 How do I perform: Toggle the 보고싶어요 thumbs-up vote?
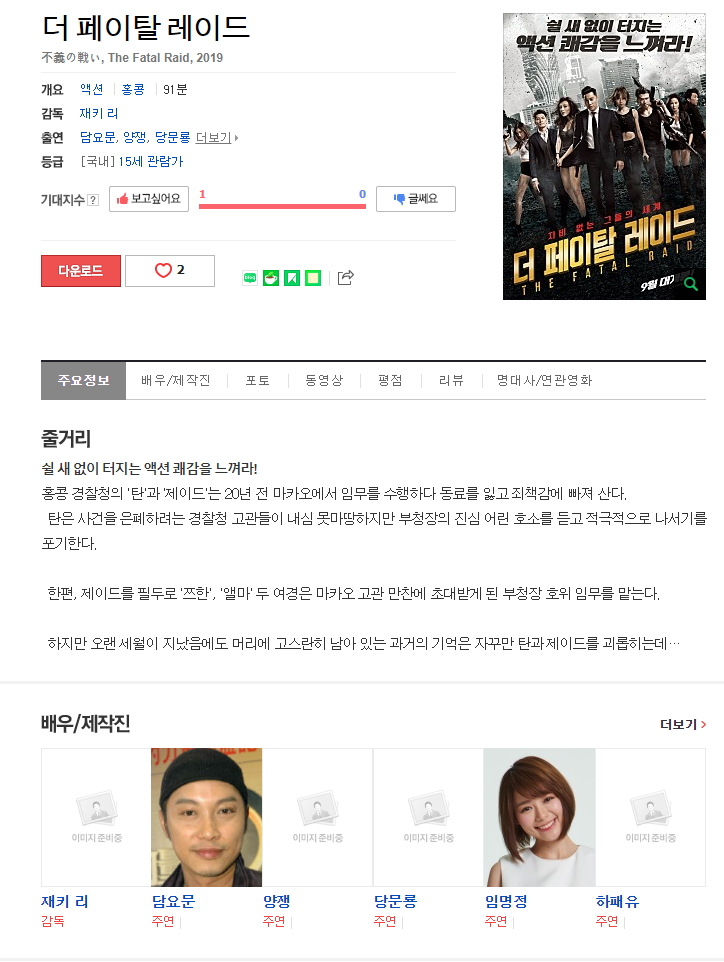(149, 199)
